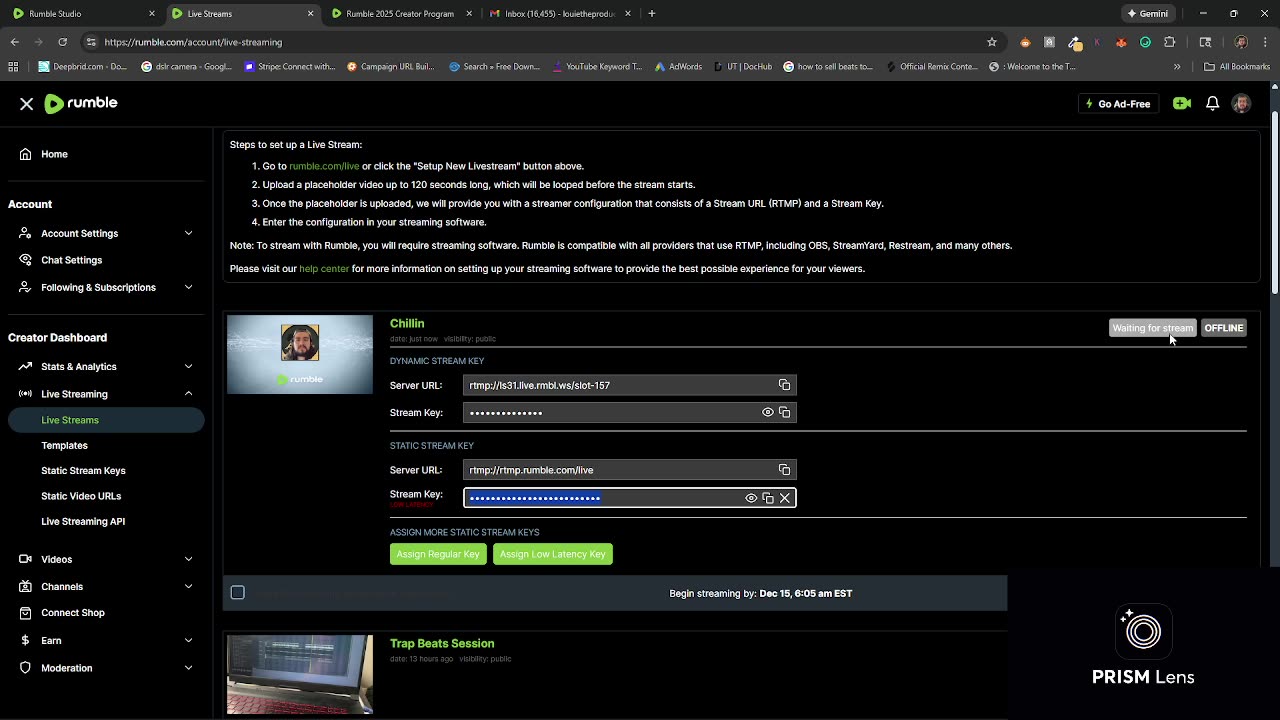Image resolution: width=1280 pixels, height=720 pixels.
Task: Copy the dynamic Stream Key
Action: [x=785, y=412]
